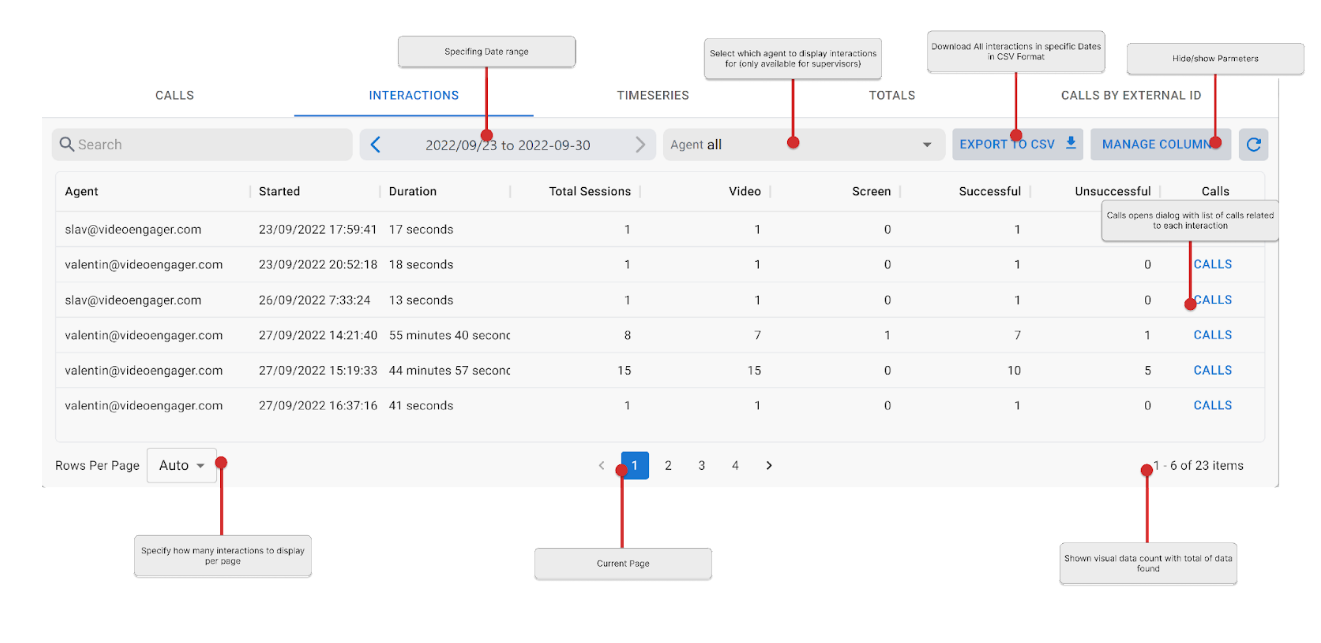The image size is (1321, 643).
Task: Switch to the Calls tab
Action: point(174,96)
